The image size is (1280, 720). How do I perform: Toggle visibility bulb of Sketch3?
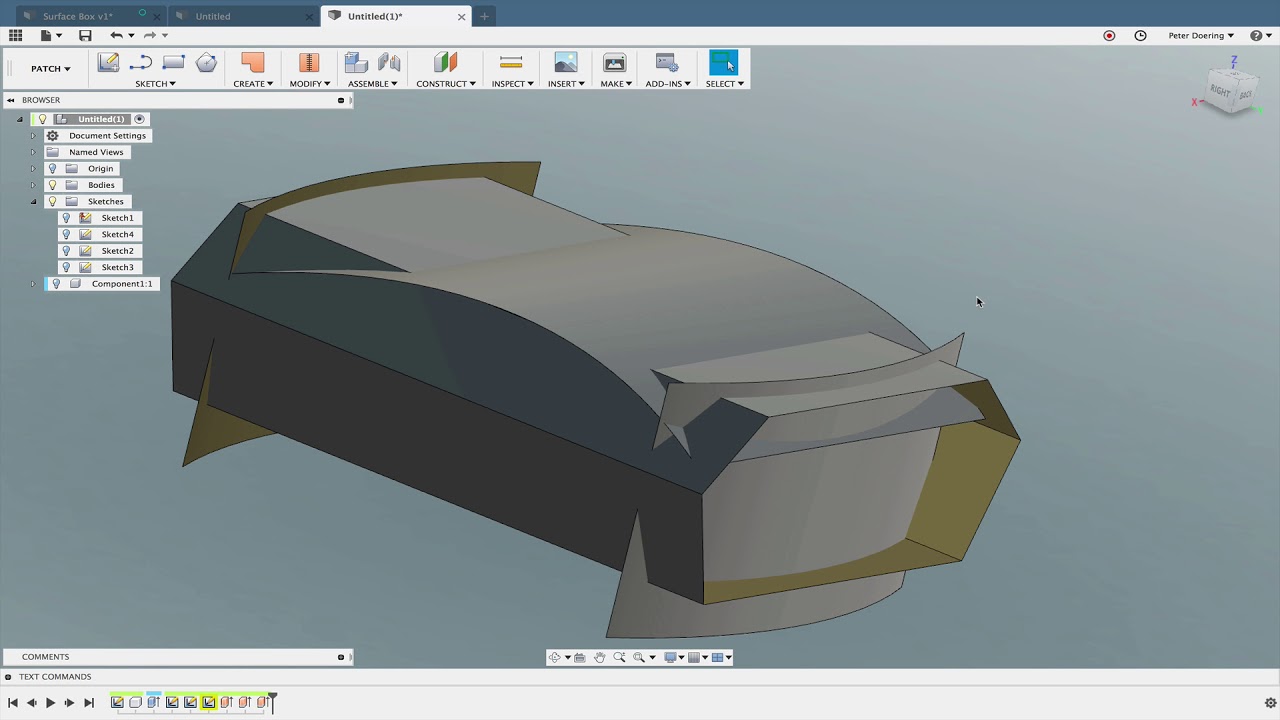66,267
